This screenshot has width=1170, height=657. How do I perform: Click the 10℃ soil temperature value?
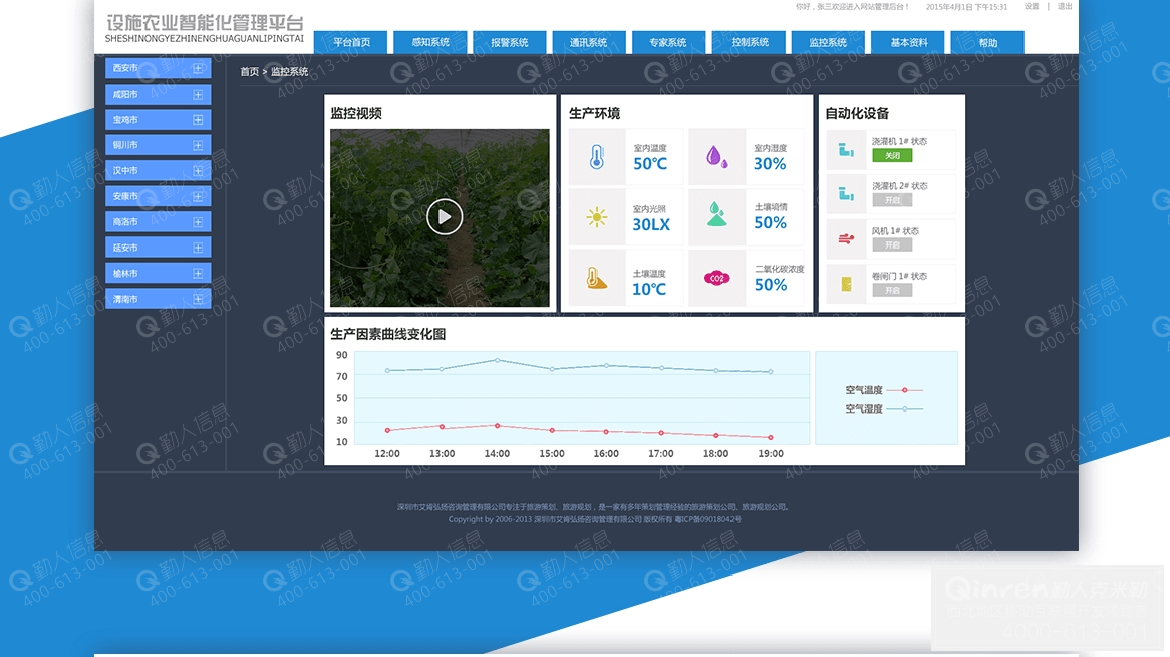click(x=649, y=289)
